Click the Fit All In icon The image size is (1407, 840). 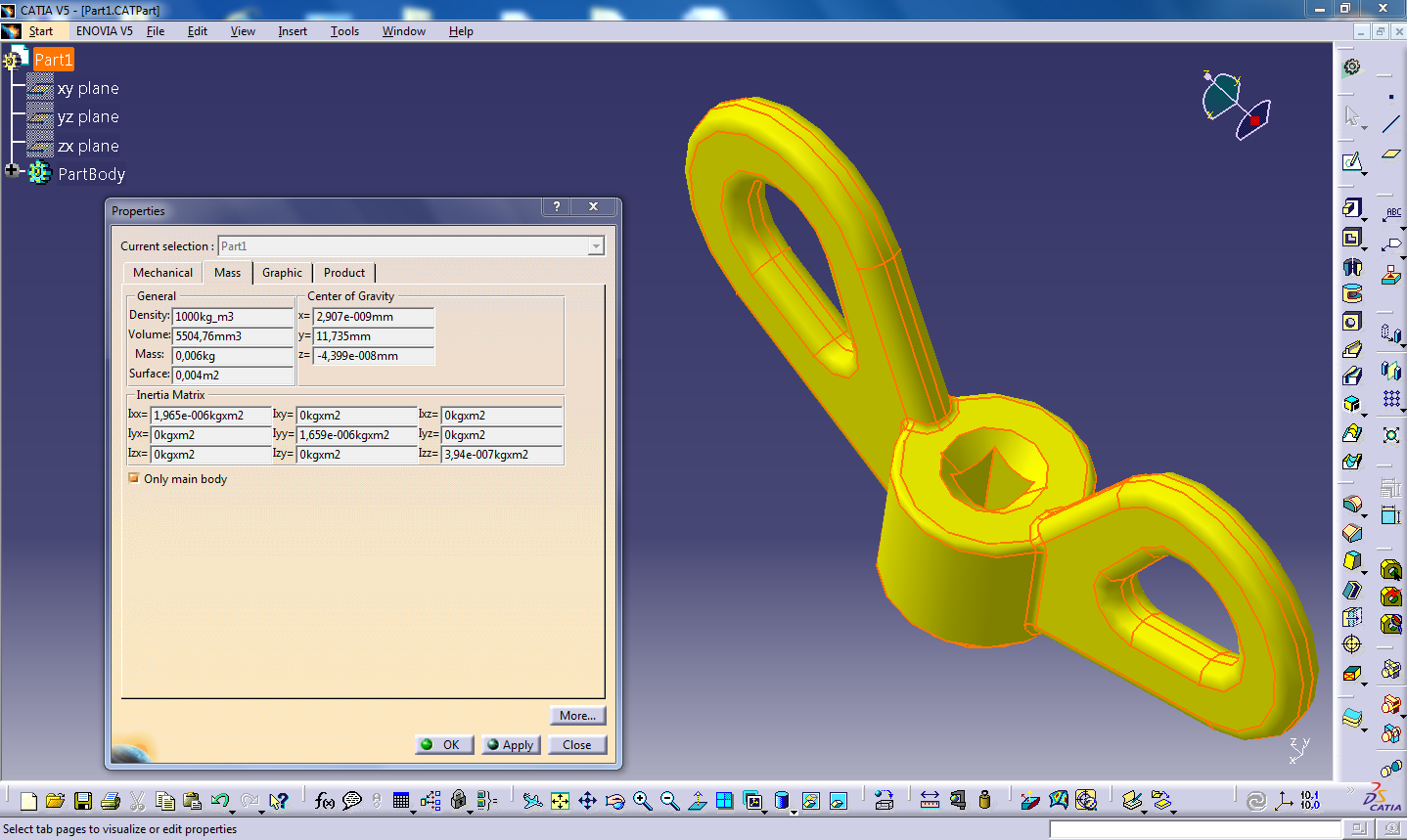560,801
